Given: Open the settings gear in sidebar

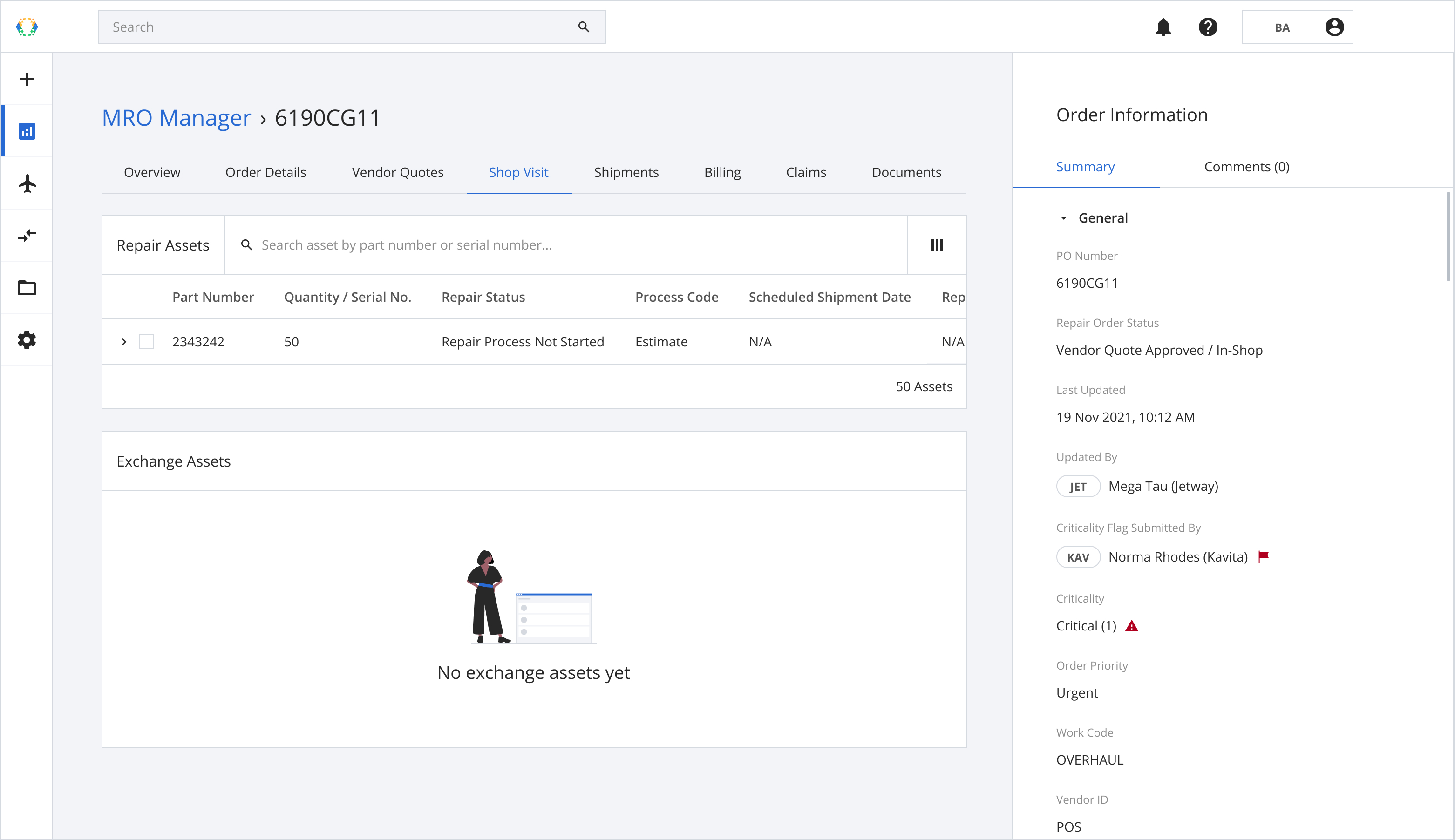Looking at the screenshot, I should coord(27,340).
